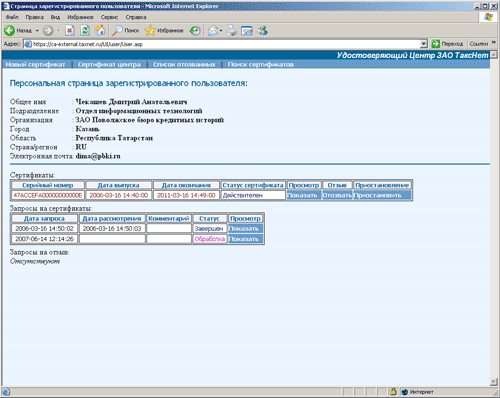Open the Home page icon

(100, 31)
